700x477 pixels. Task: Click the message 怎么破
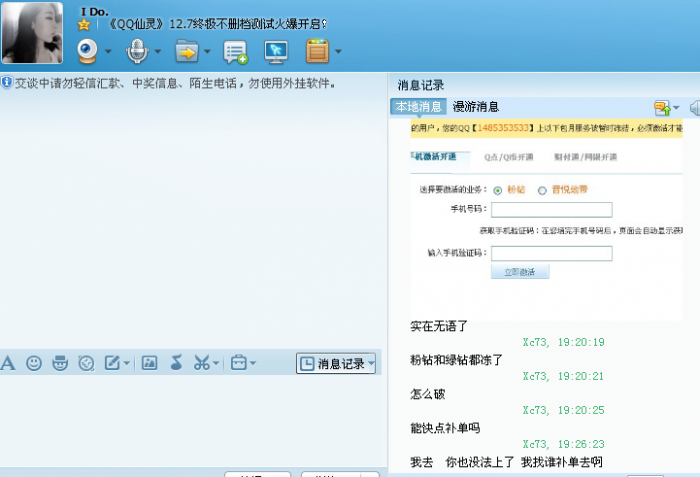click(428, 394)
